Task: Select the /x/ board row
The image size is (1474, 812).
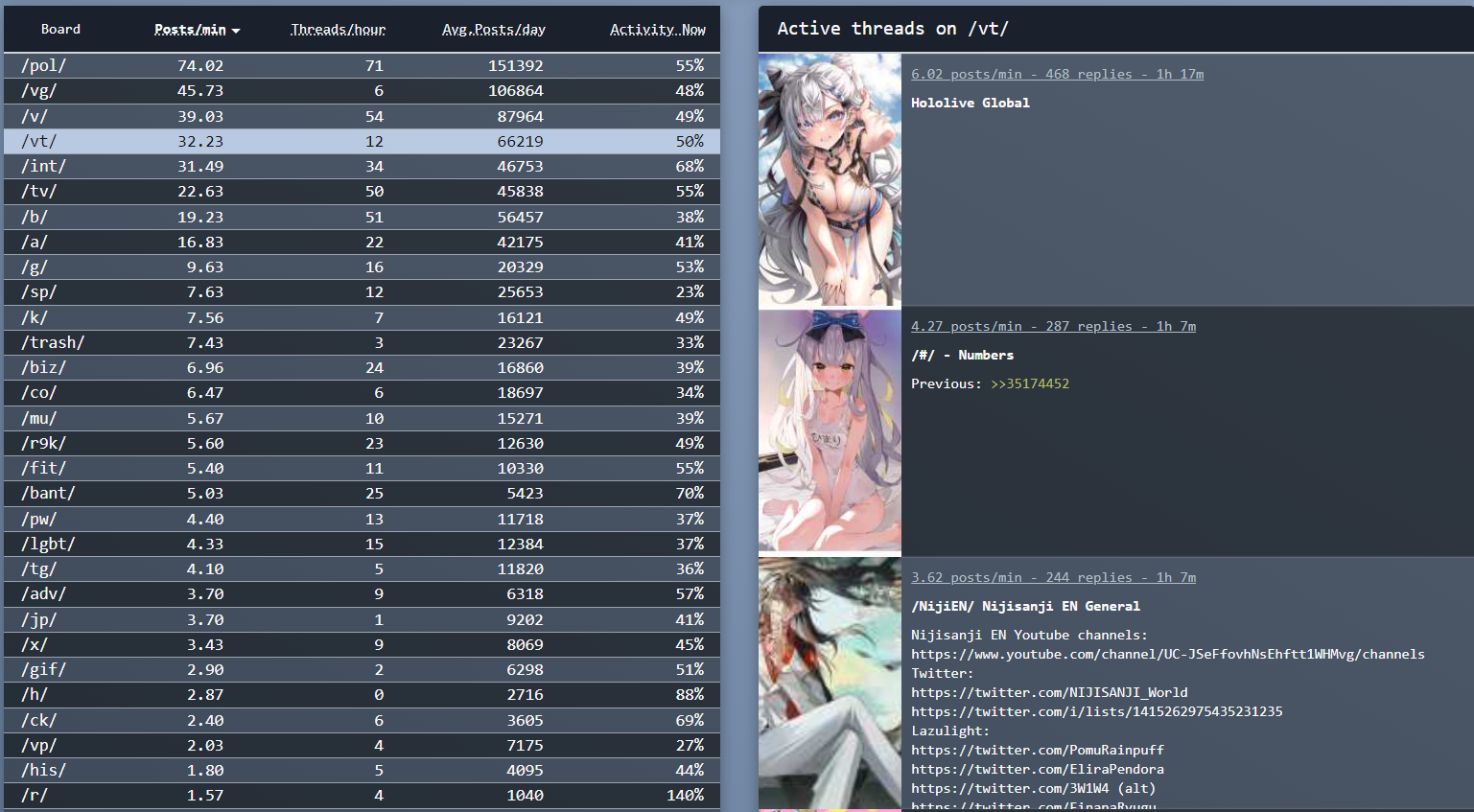Action: [x=362, y=644]
